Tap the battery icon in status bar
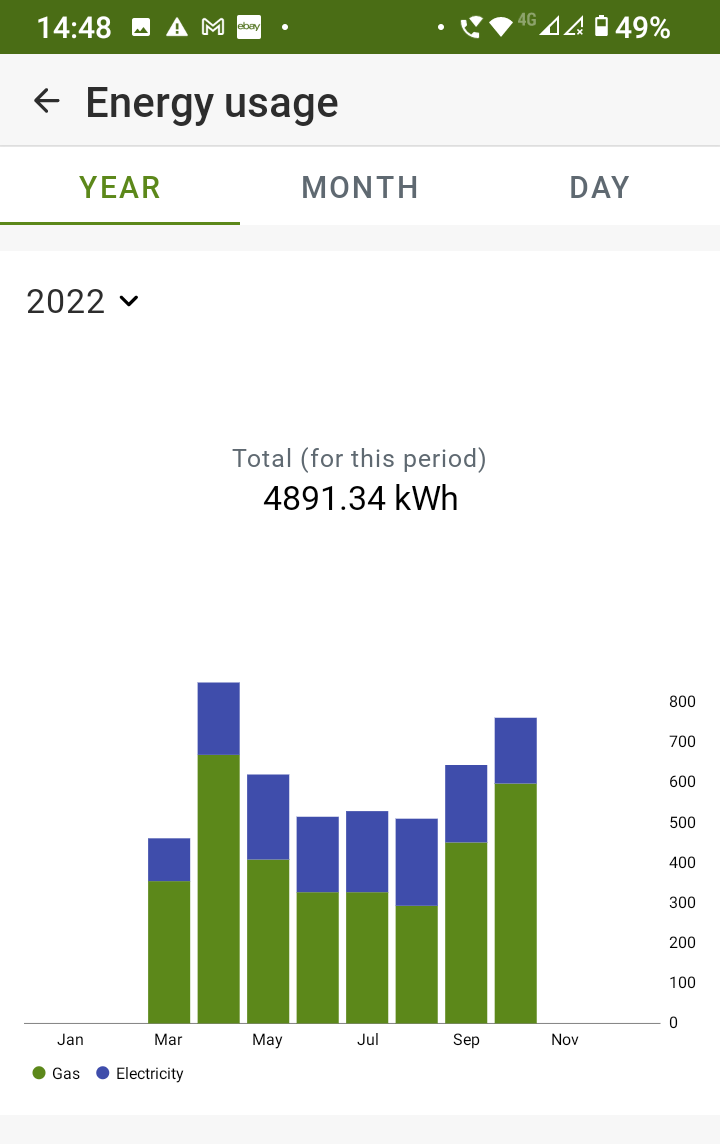720x1144 pixels. 601,27
